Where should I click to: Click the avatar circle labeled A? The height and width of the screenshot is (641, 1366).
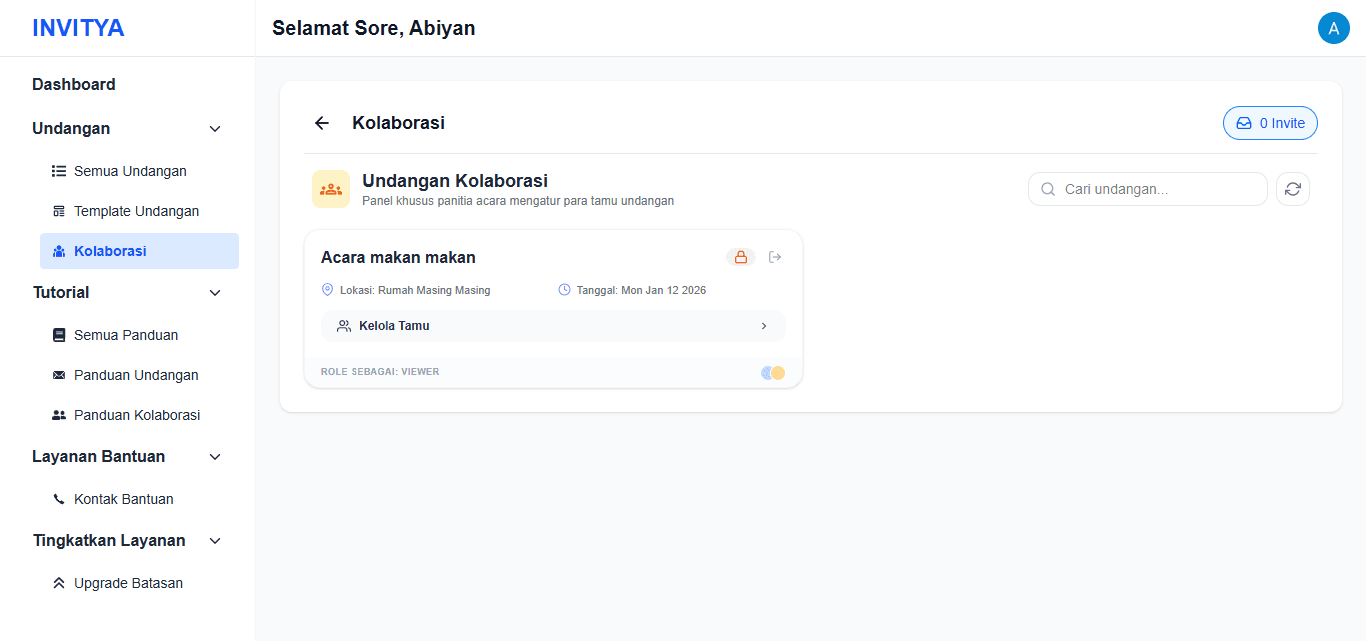point(1334,27)
